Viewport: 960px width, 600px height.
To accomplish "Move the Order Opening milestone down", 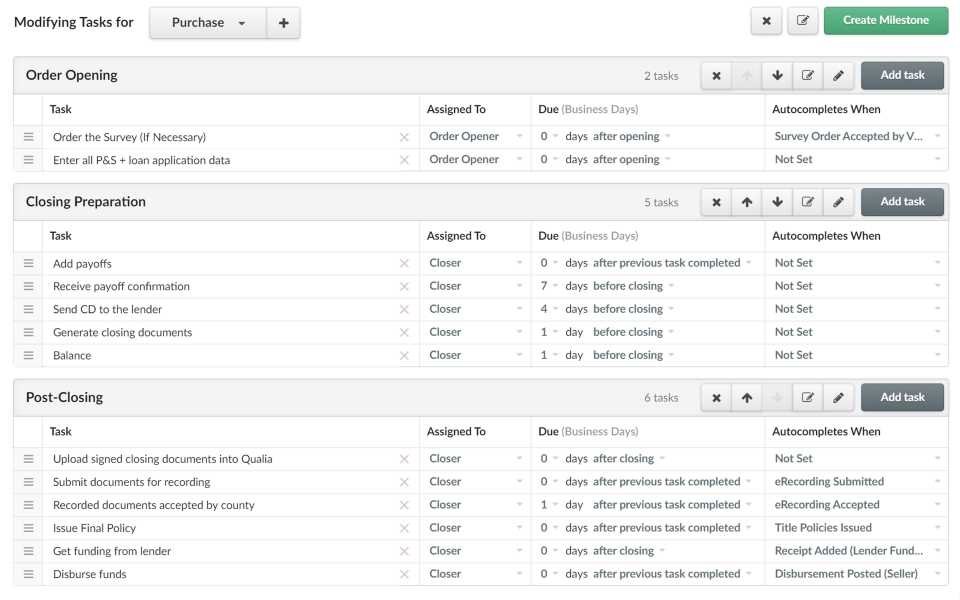I will (777, 75).
